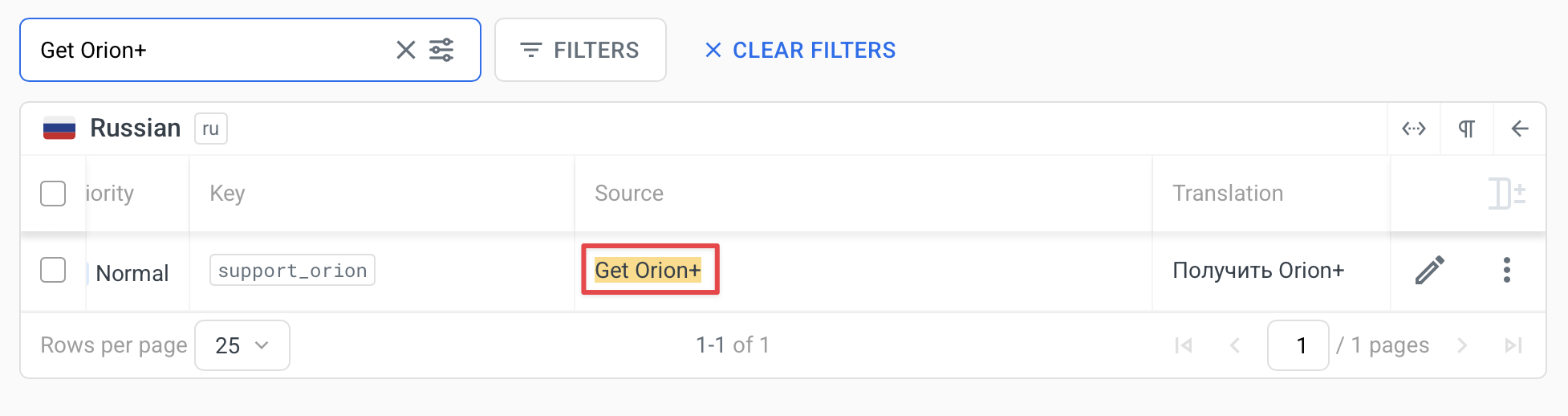Screen dimensions: 1568x416
Task: Edit translation with pencil icon
Action: point(1429,271)
